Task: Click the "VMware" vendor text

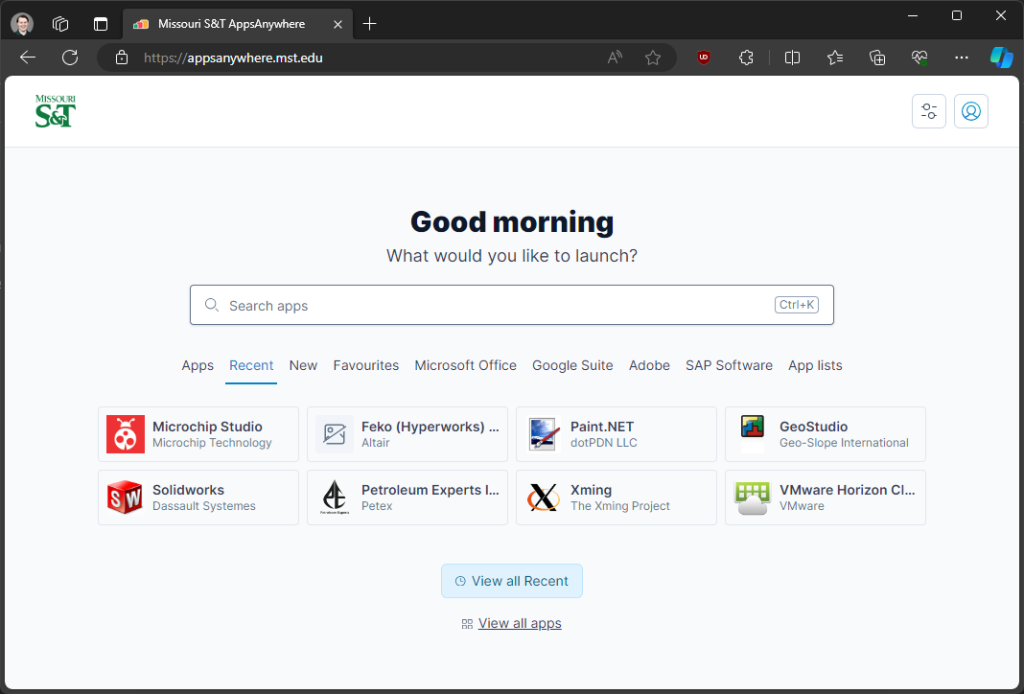Action: point(802,506)
